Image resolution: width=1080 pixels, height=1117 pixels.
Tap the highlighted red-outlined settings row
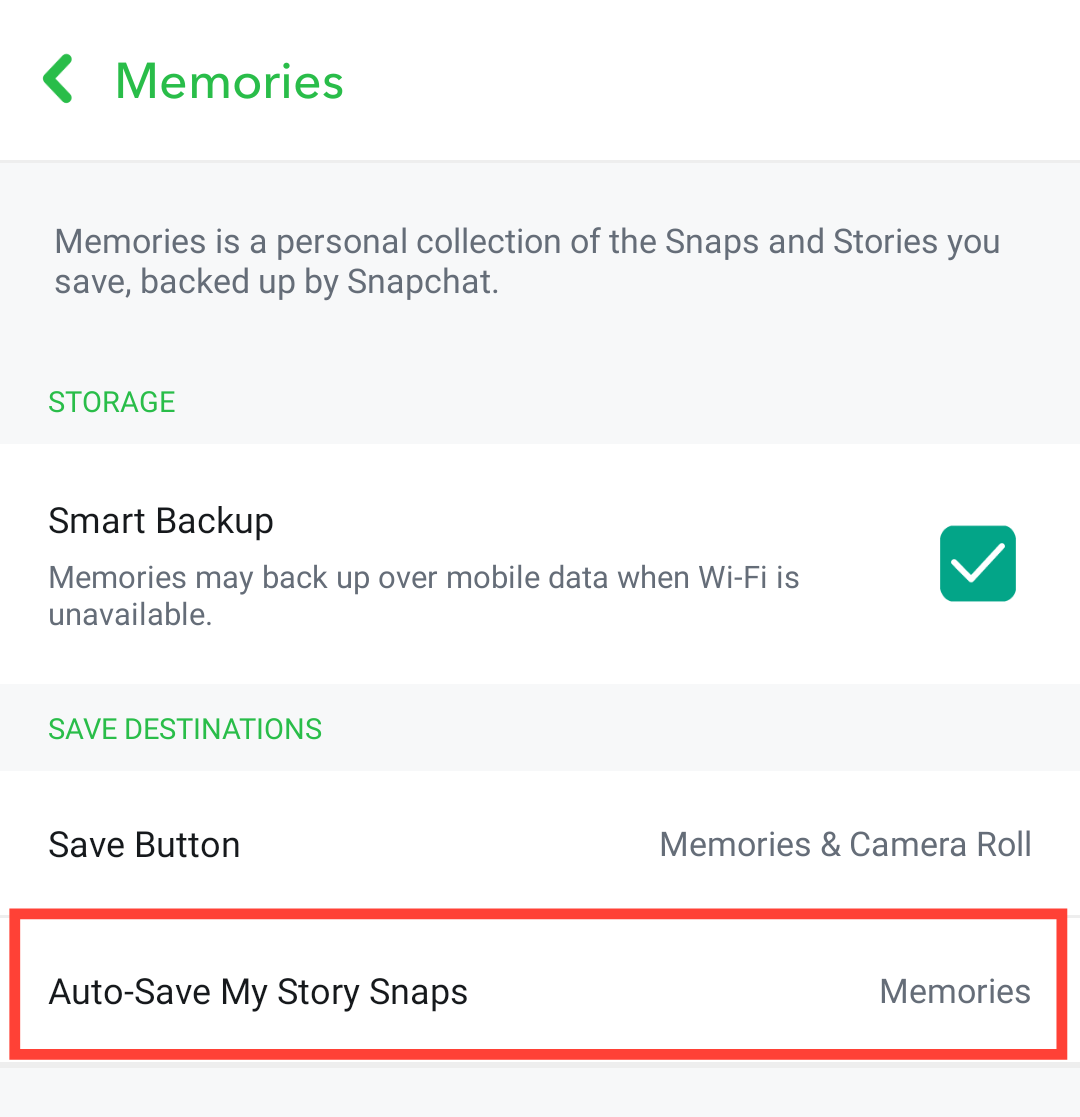[x=540, y=991]
